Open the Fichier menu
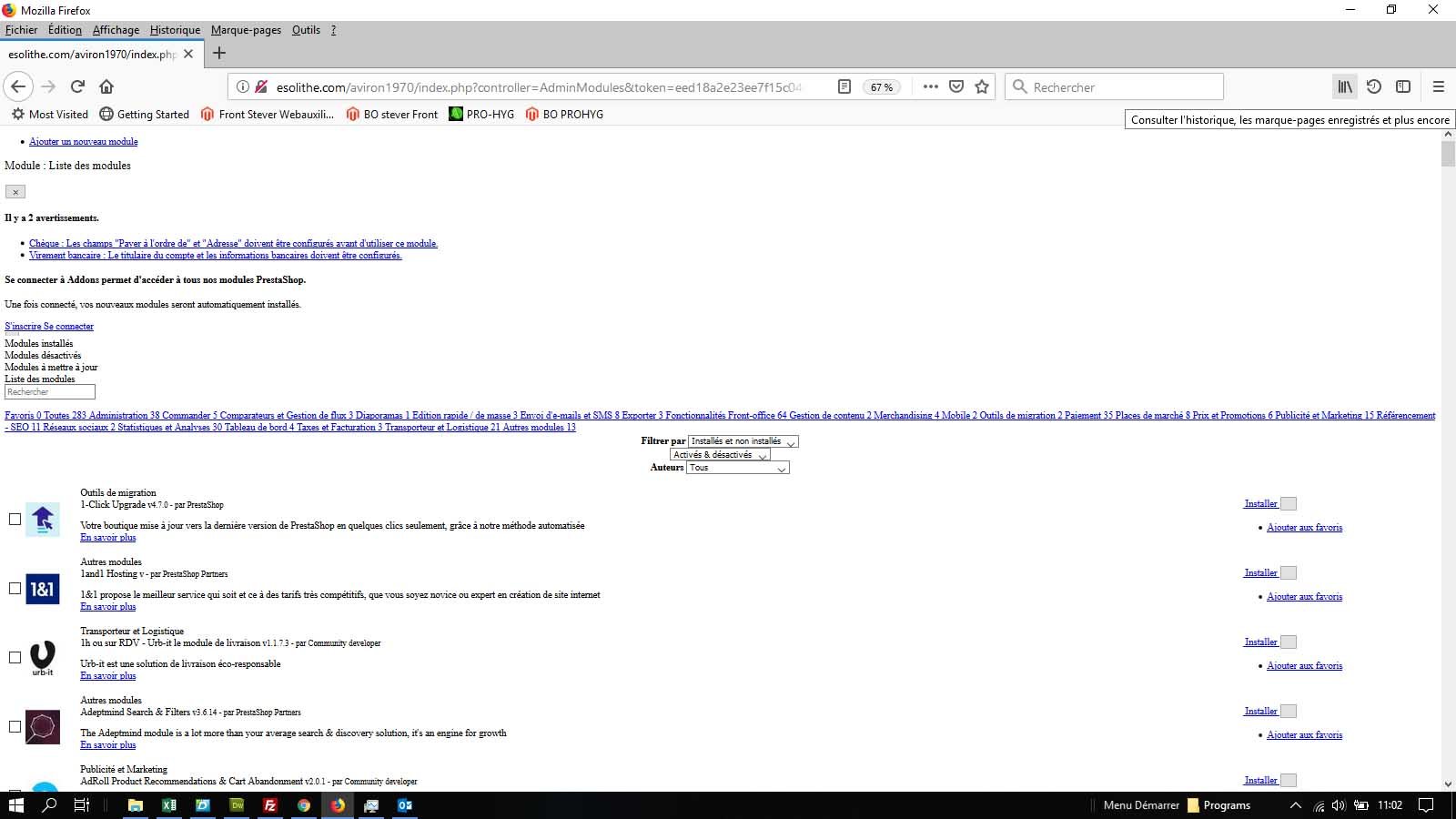The width and height of the screenshot is (1456, 819). point(21,30)
